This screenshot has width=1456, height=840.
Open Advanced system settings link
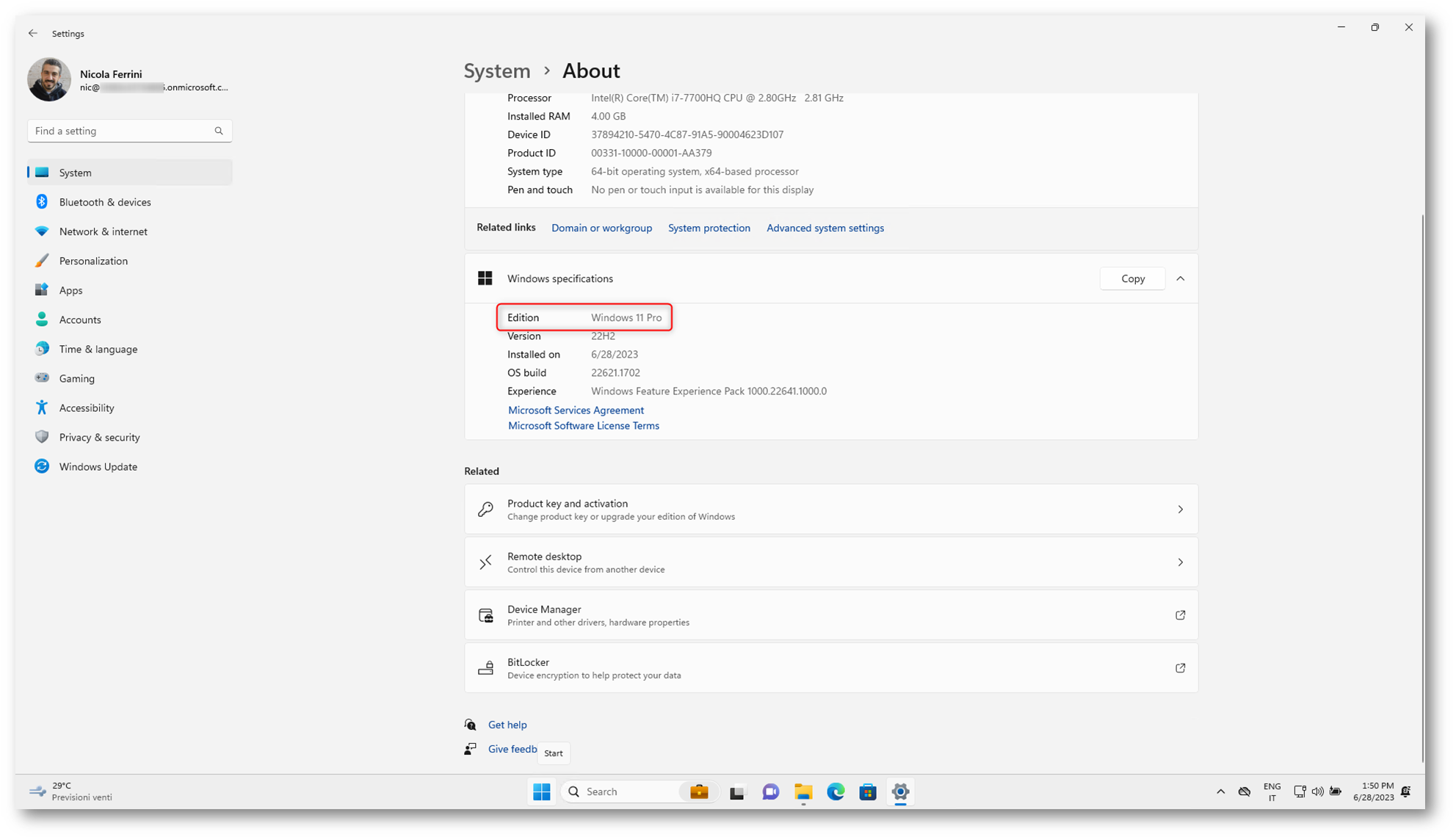825,228
